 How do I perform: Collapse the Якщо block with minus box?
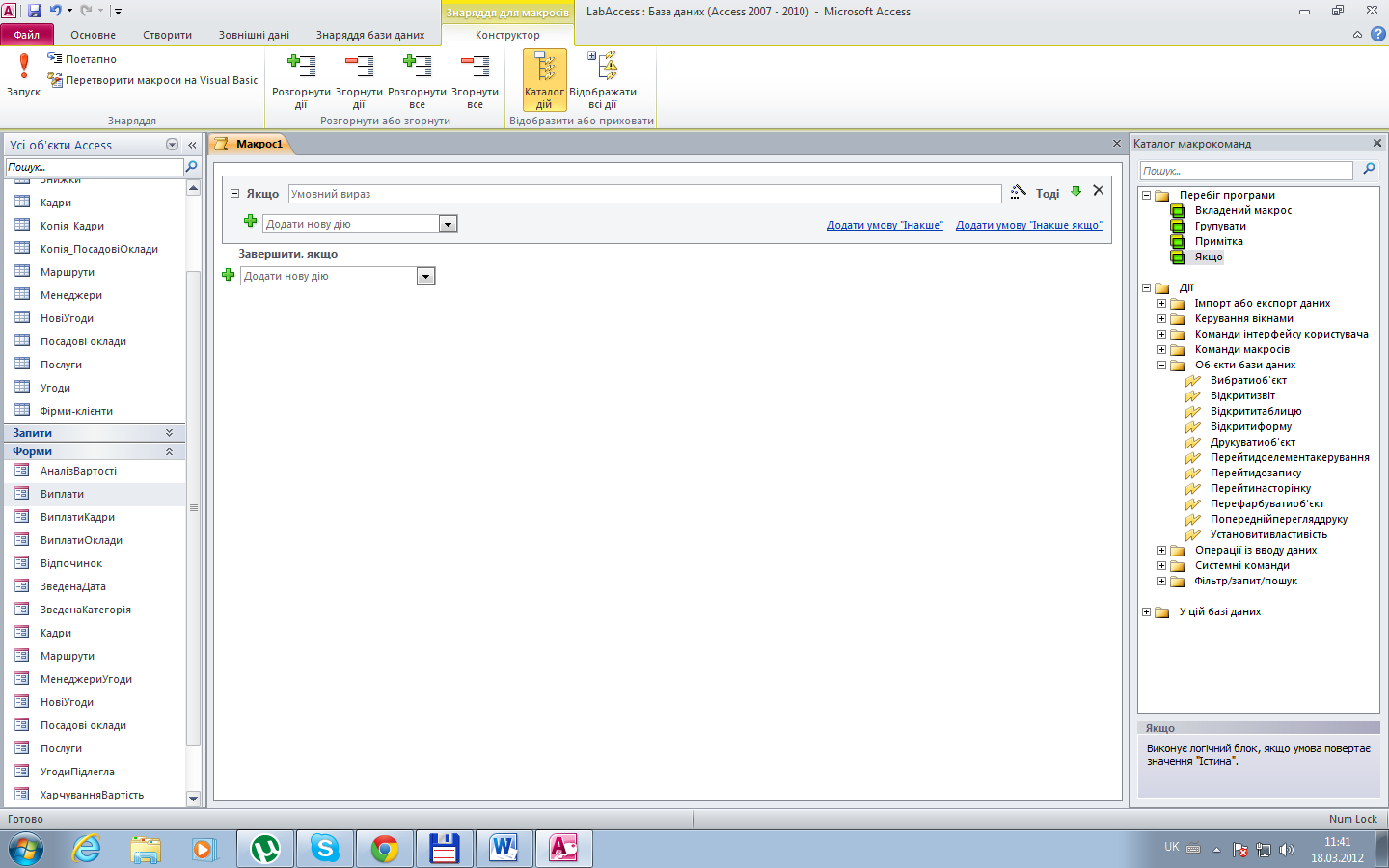click(234, 194)
